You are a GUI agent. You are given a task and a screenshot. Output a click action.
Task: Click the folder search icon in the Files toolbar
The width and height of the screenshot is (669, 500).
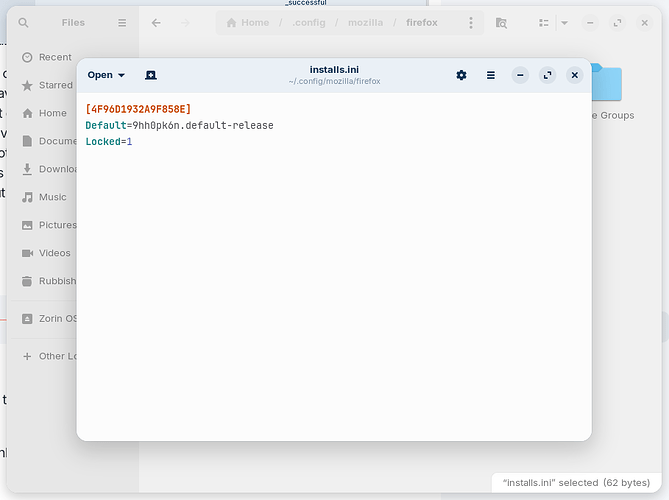[x=501, y=23]
